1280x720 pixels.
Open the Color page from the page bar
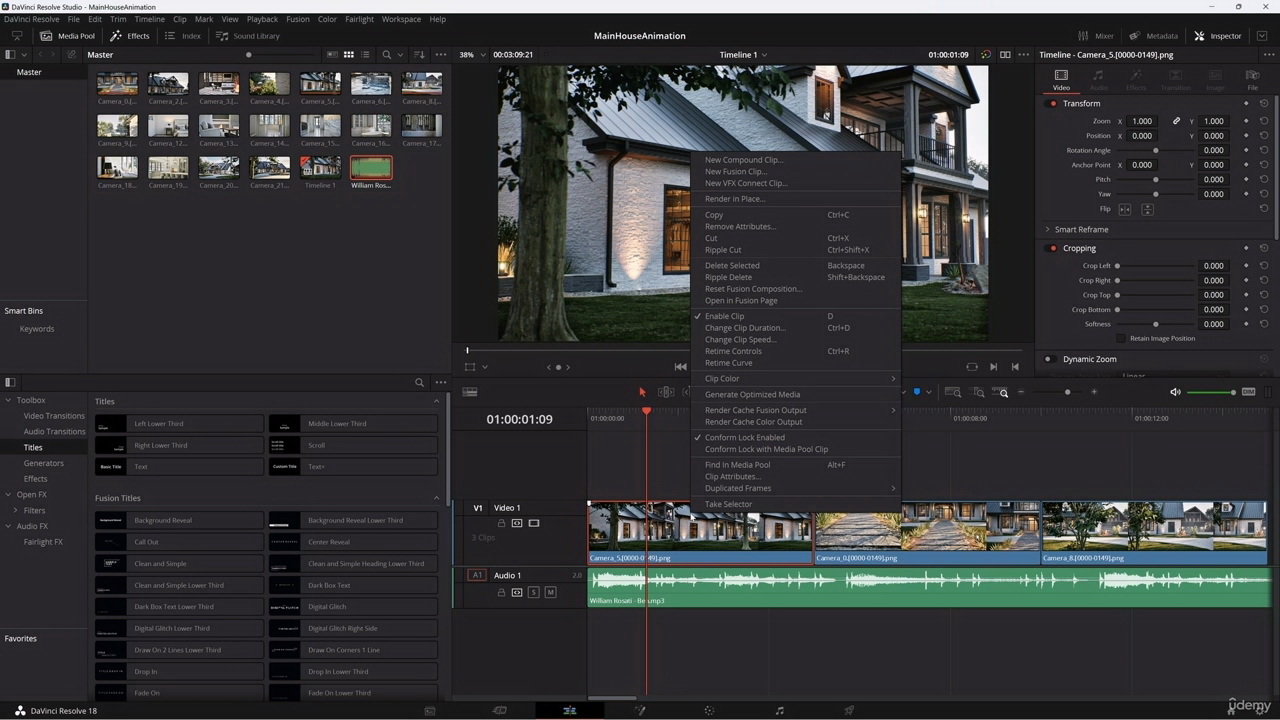click(x=709, y=710)
